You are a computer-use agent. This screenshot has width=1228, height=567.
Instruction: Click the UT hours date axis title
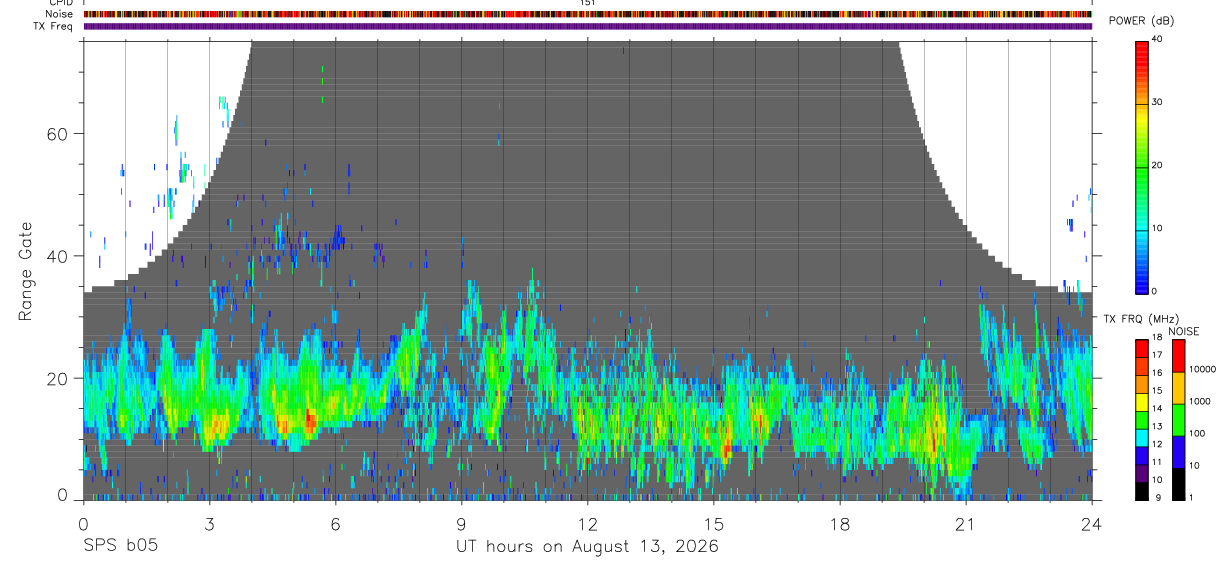[x=587, y=547]
